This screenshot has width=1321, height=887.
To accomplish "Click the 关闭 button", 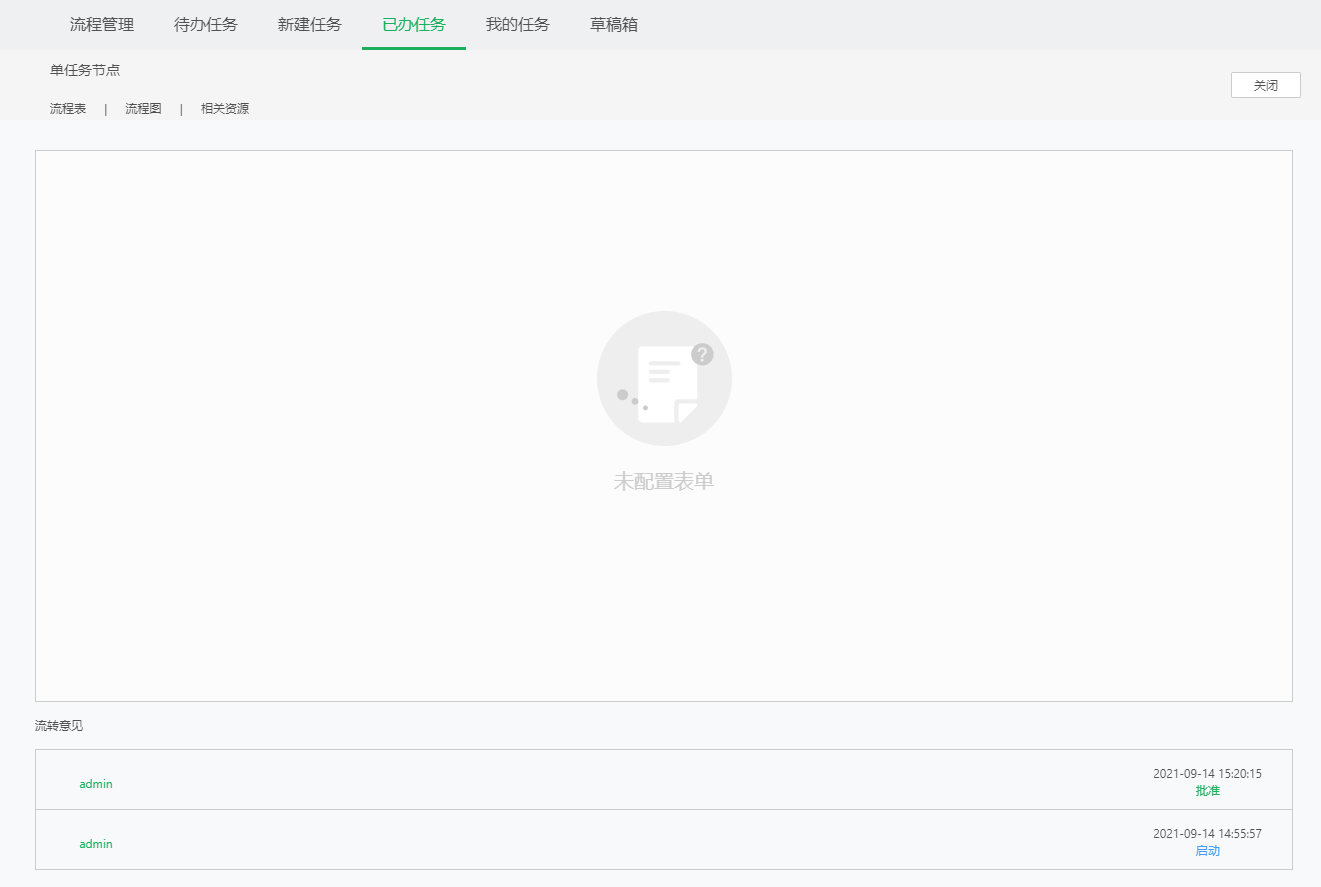I will 1265,85.
